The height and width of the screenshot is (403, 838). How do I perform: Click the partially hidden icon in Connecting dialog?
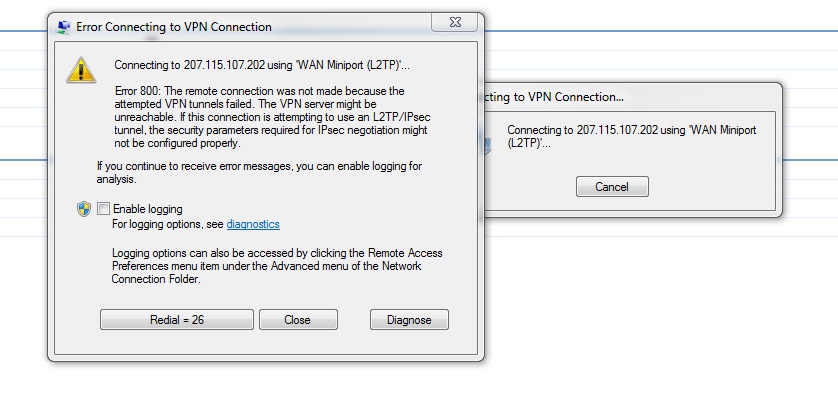(x=487, y=145)
